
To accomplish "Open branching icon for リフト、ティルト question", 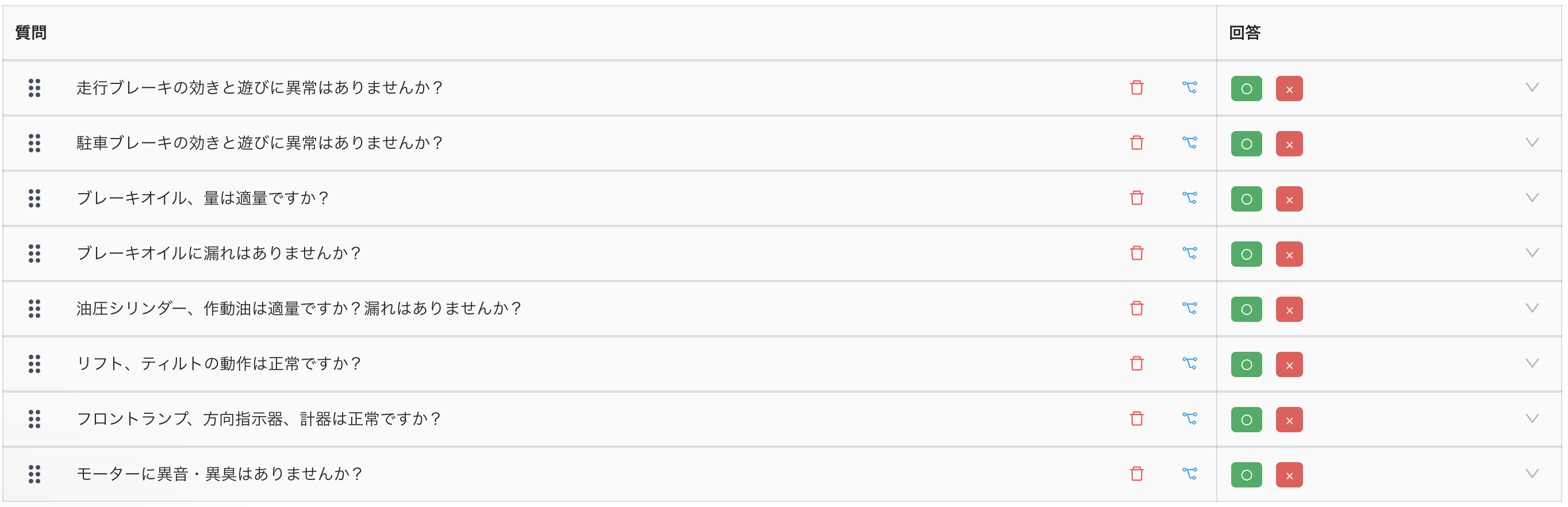I will pyautogui.click(x=1189, y=364).
